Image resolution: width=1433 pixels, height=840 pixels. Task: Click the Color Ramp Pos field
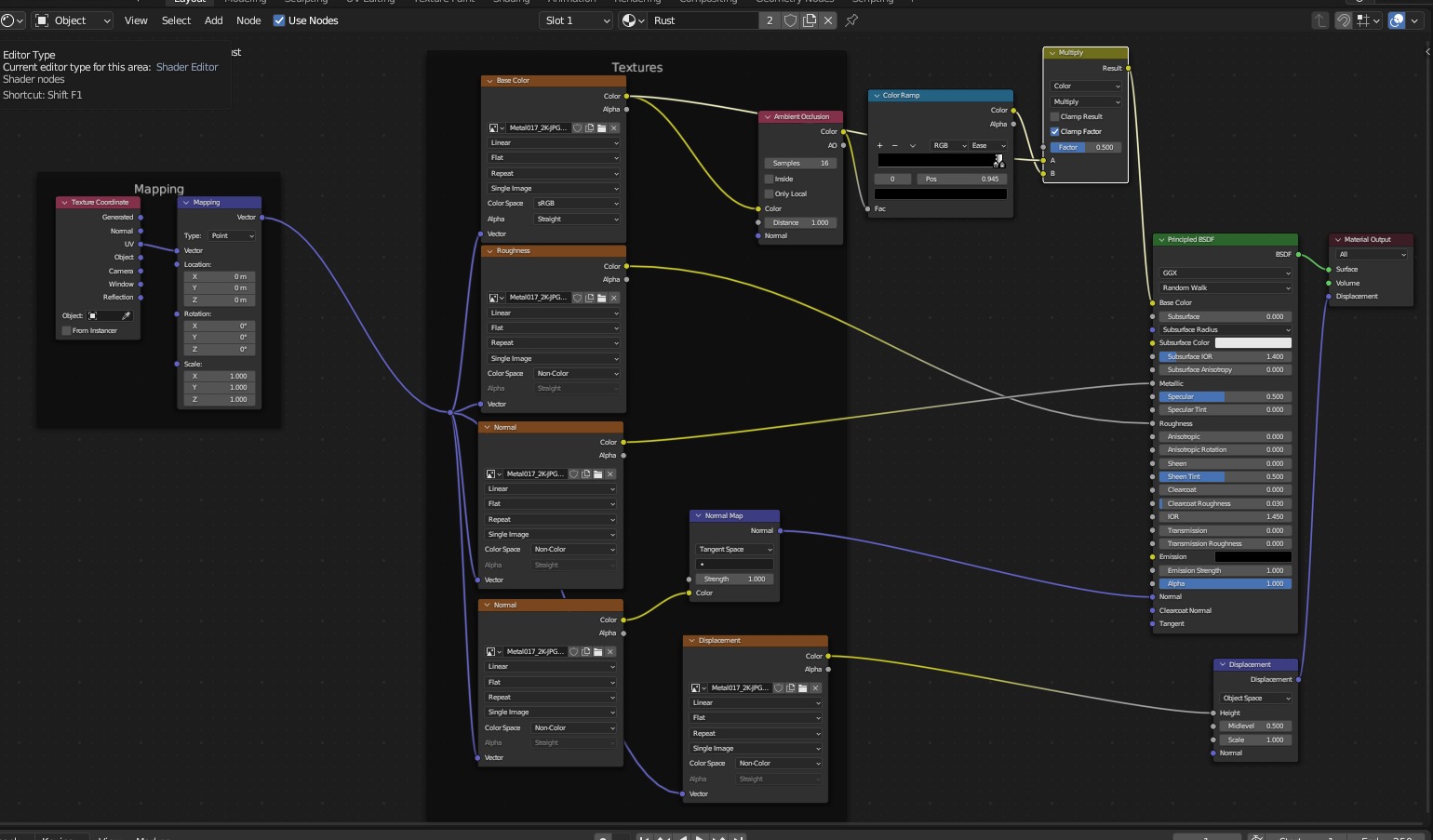(962, 179)
